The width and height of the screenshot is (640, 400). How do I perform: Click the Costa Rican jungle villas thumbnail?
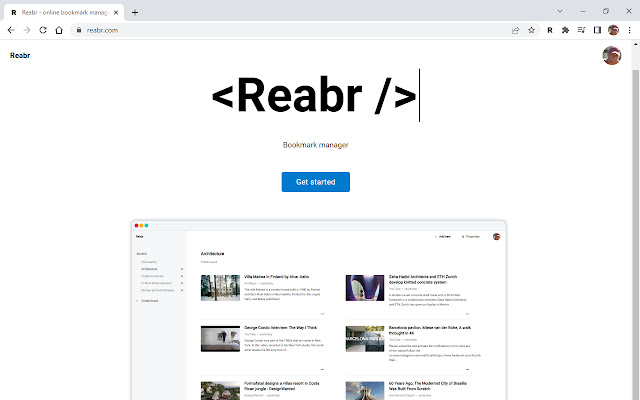pos(220,391)
